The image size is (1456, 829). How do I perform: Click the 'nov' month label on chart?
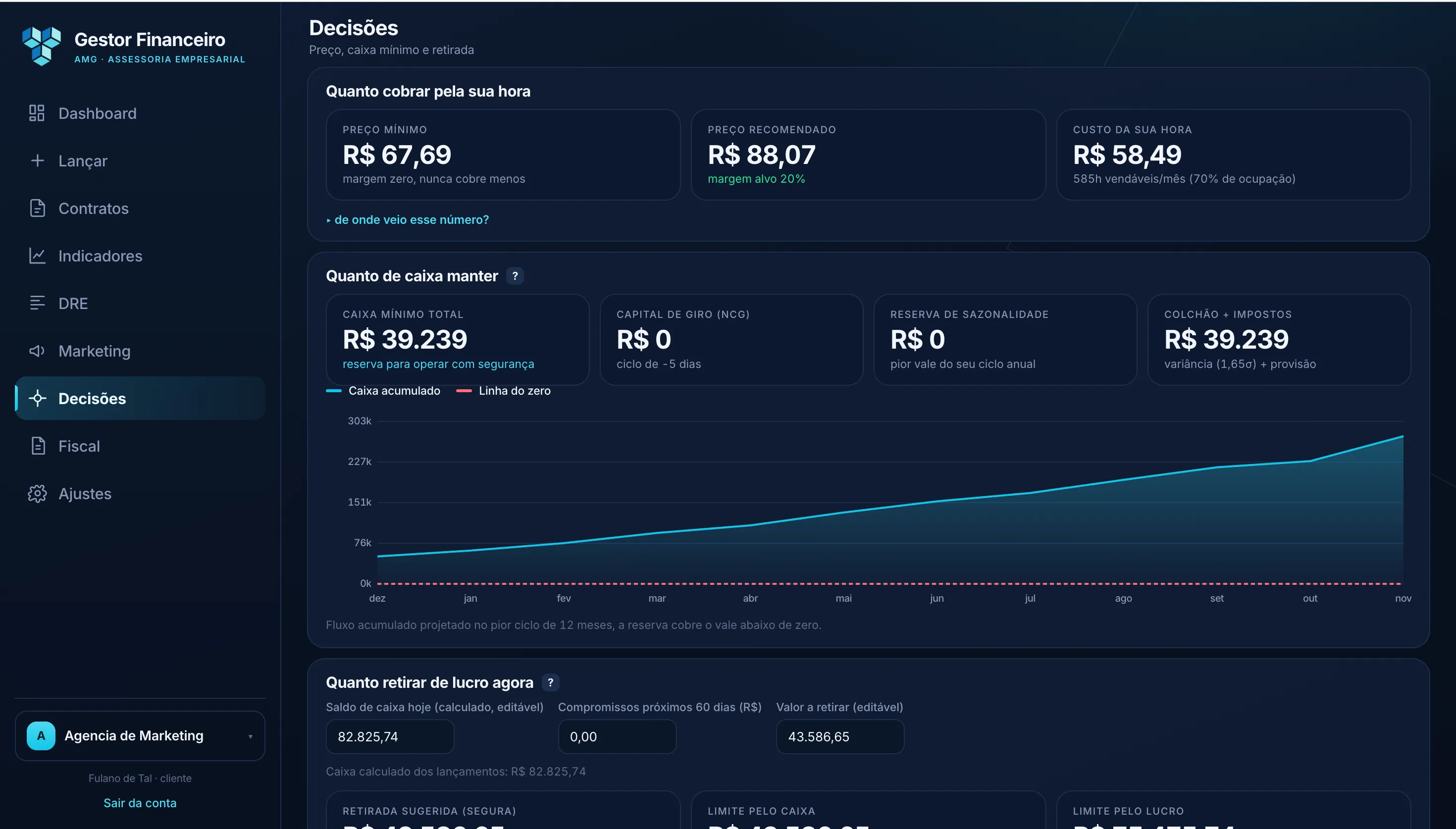[1403, 598]
